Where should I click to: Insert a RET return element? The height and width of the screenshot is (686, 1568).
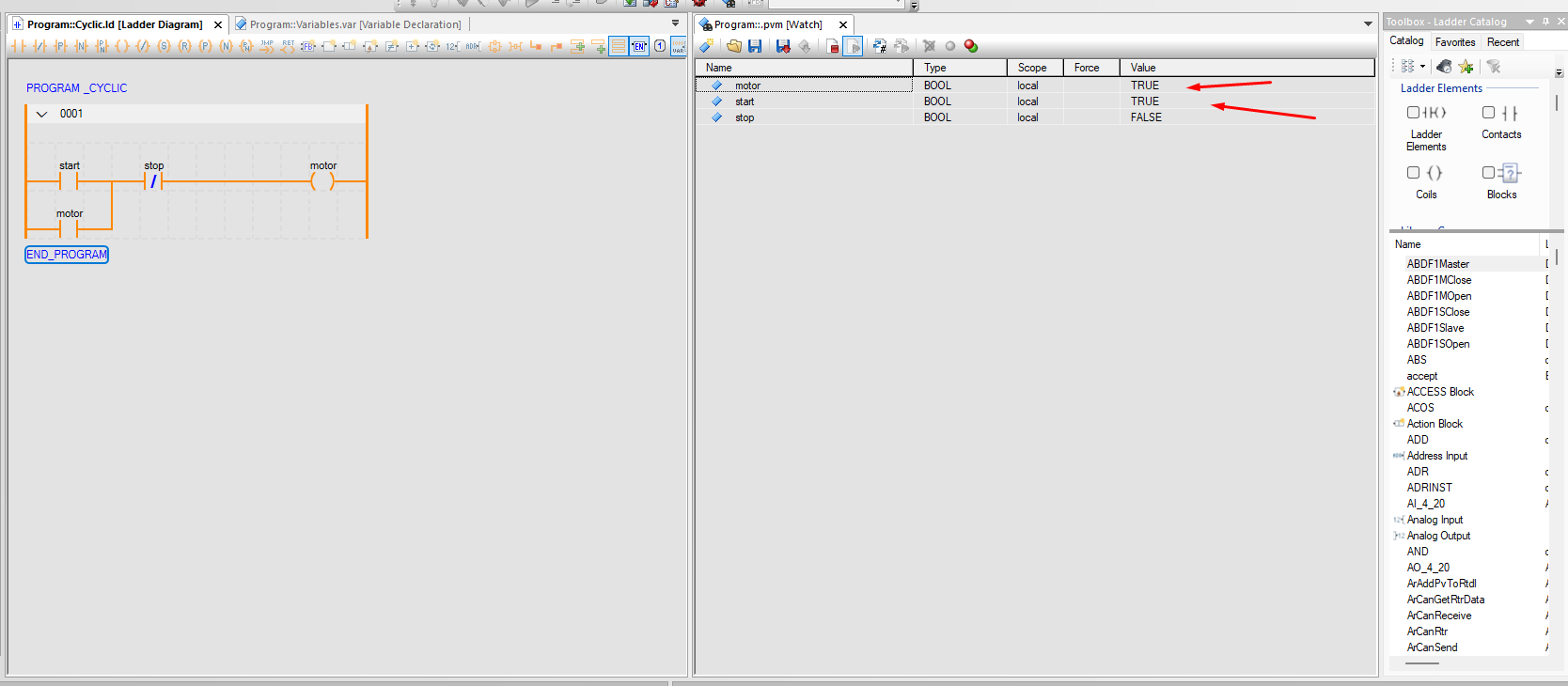tap(288, 46)
